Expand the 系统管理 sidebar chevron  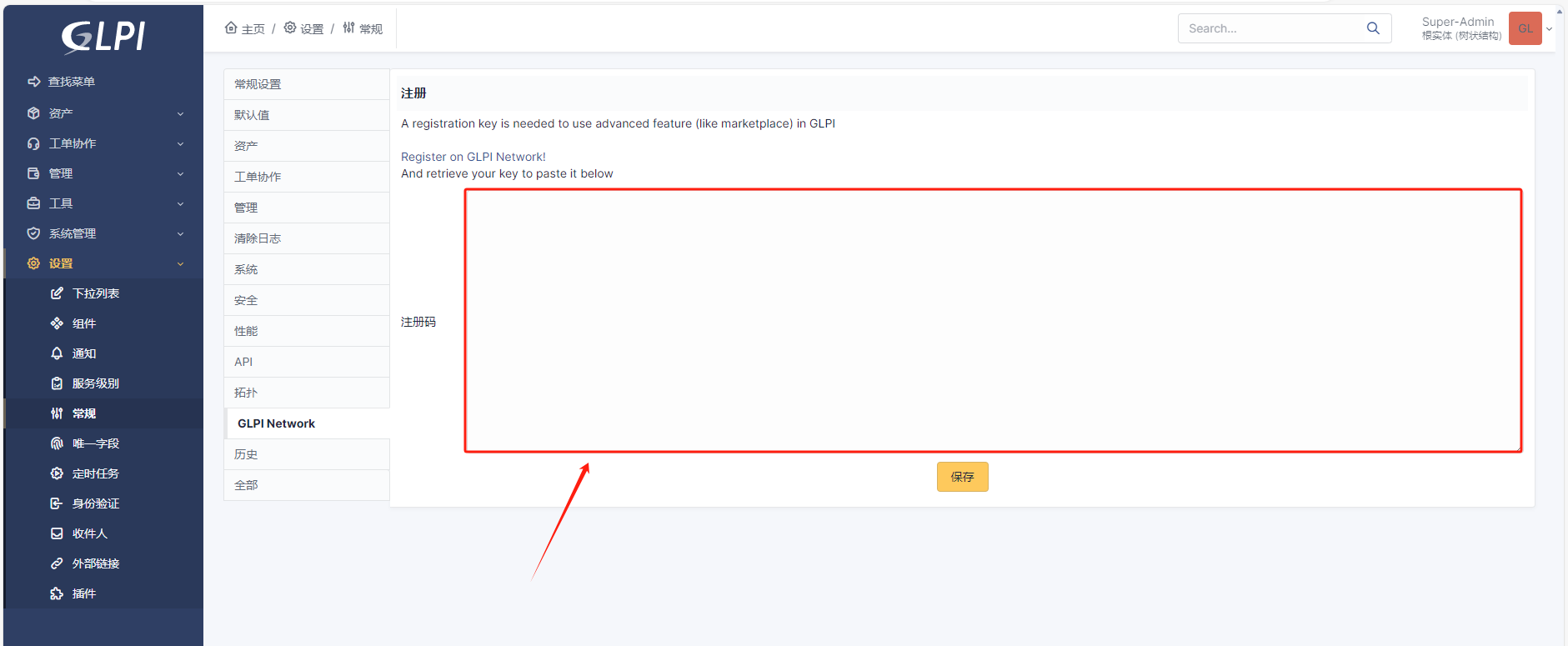coord(180,234)
